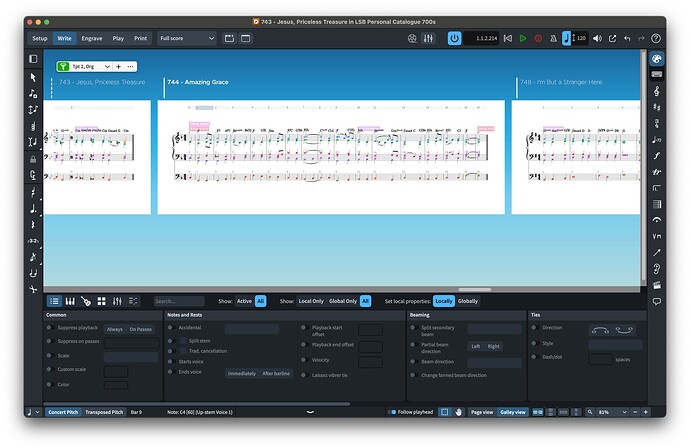Toggle the metronome click
690x448 pixels.
(553, 39)
